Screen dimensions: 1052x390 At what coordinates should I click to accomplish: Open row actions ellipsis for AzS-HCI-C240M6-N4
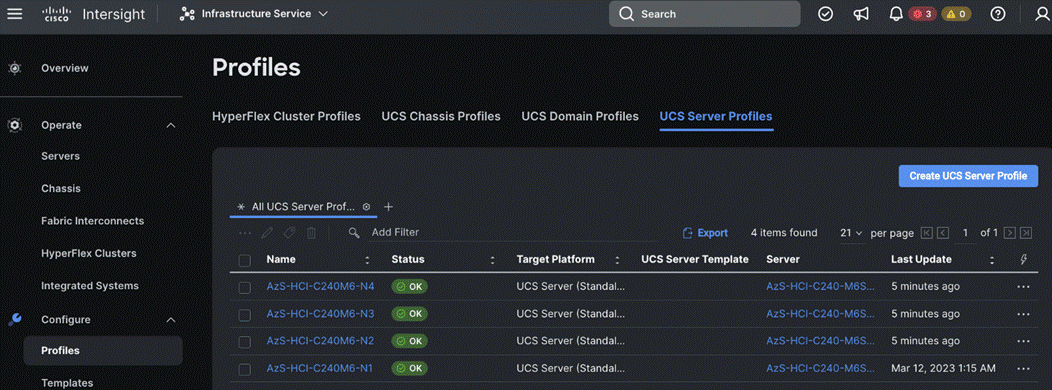coord(1023,287)
